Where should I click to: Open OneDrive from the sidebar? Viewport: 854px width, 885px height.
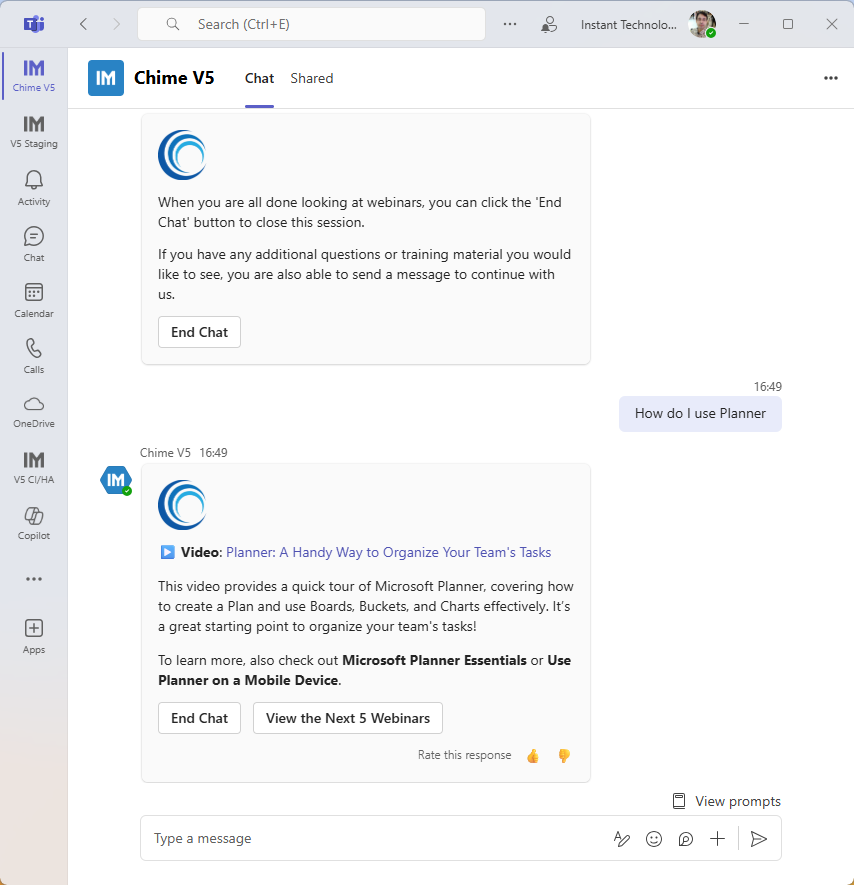pos(34,412)
